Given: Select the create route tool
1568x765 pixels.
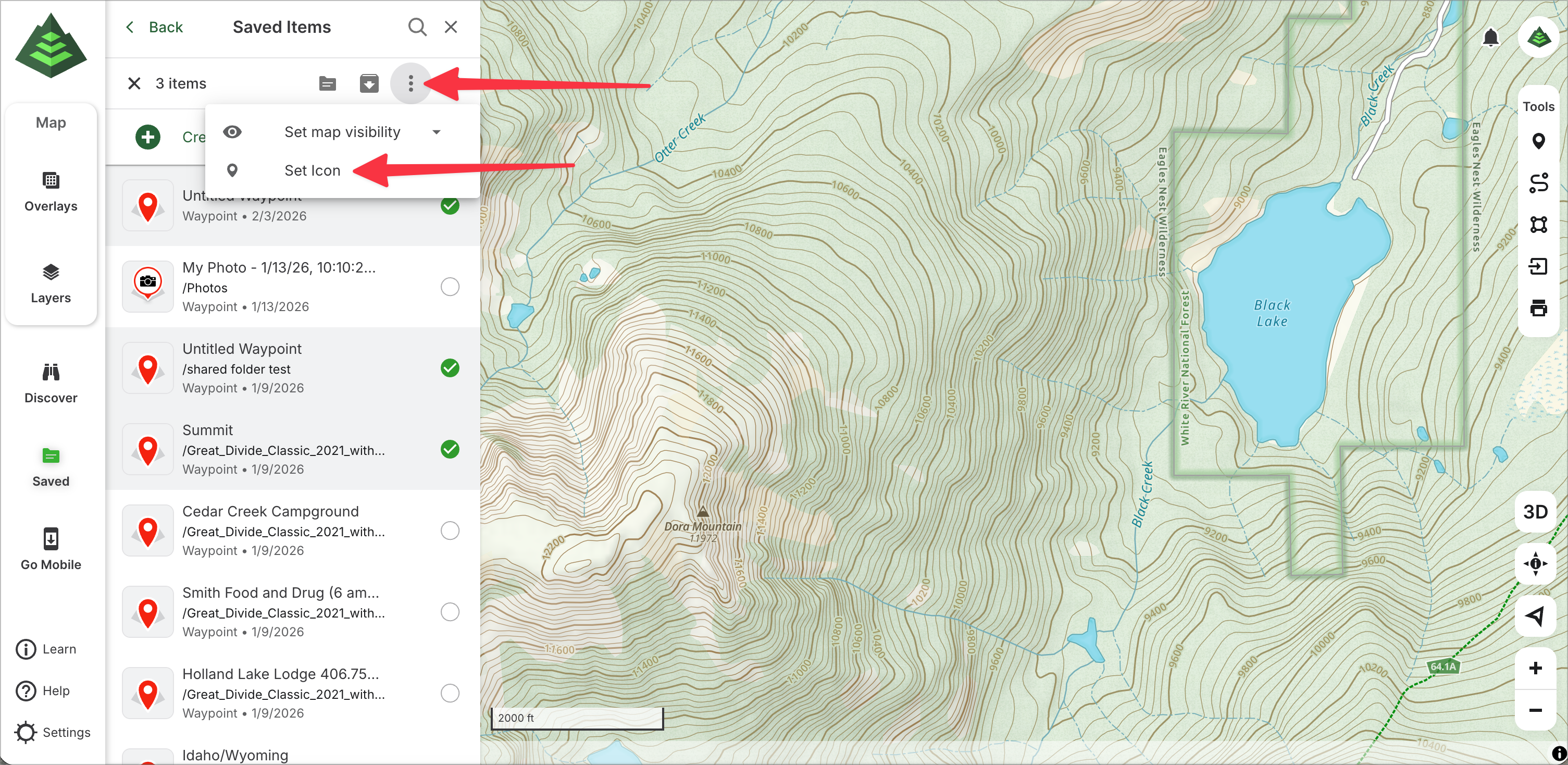Looking at the screenshot, I should click(1538, 183).
